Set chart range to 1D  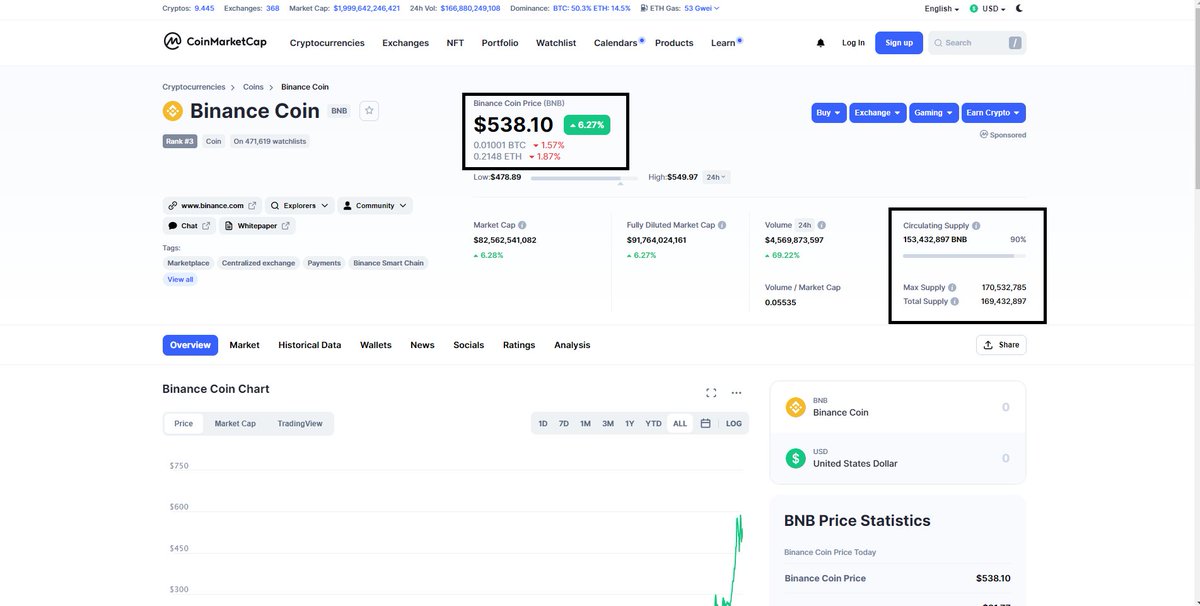[x=543, y=424]
